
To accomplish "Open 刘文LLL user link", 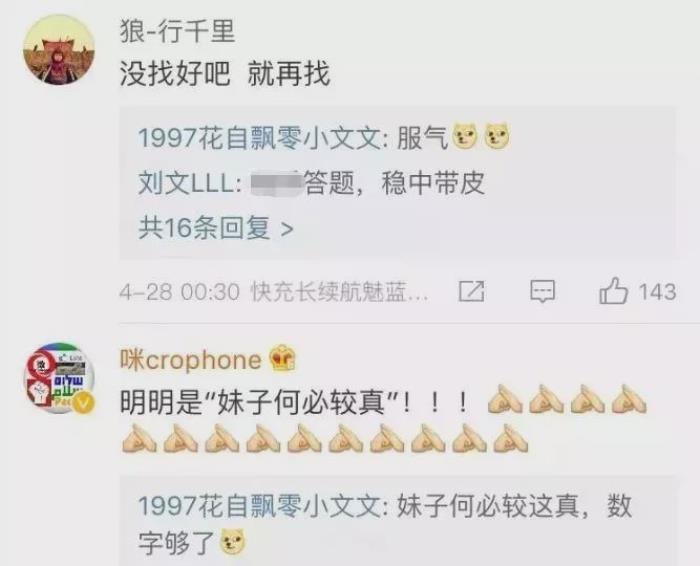I will point(189,183).
